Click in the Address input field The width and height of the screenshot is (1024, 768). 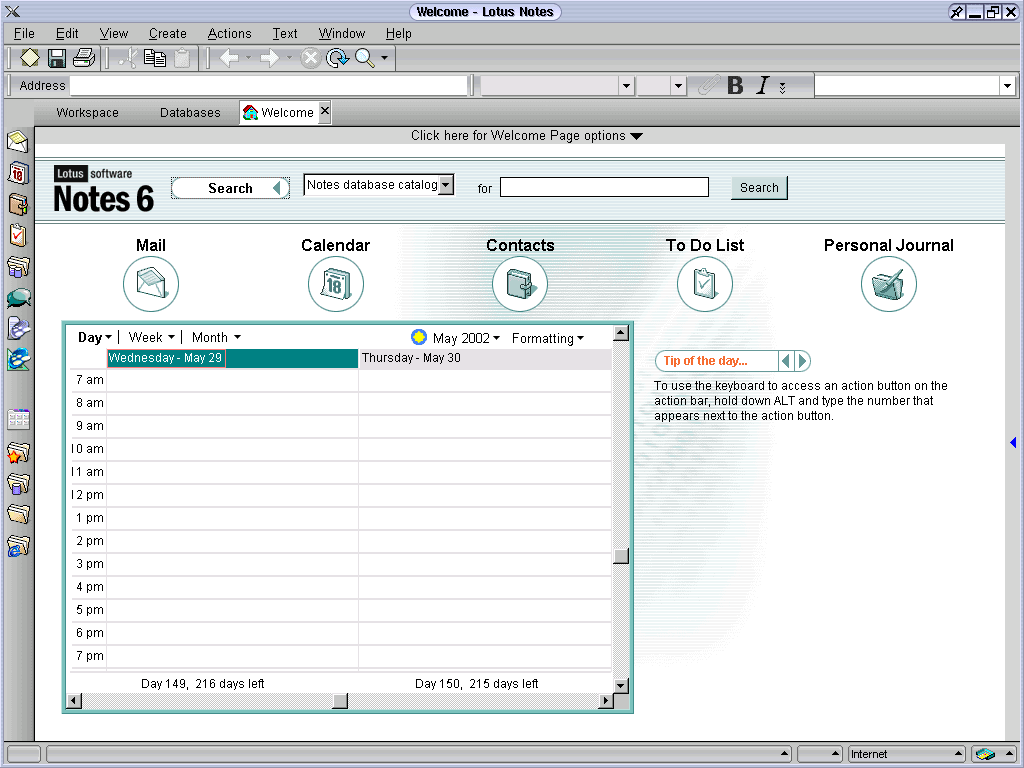(269, 86)
